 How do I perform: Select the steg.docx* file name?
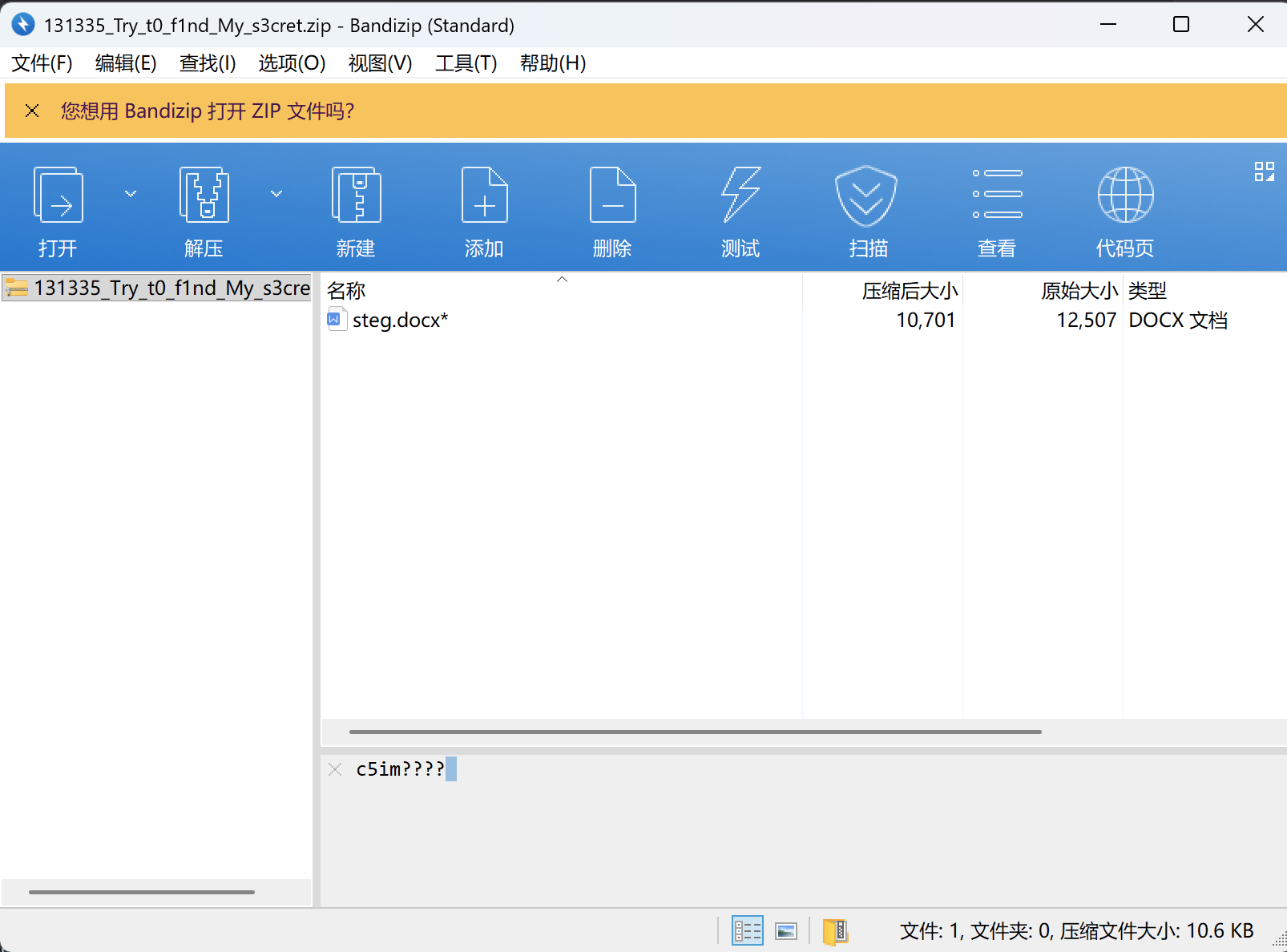point(400,321)
